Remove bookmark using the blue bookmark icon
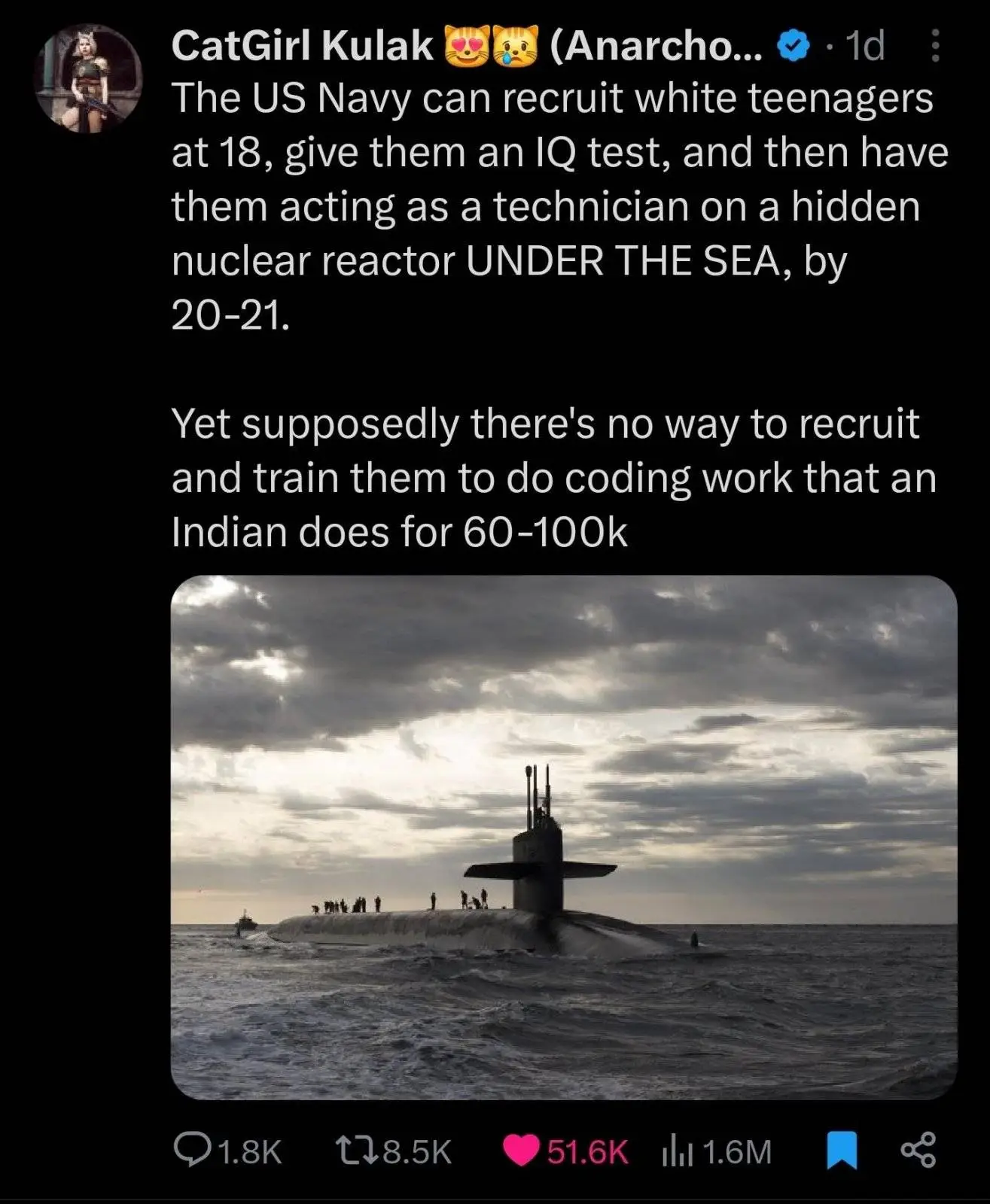990x1204 pixels. pos(842,1151)
